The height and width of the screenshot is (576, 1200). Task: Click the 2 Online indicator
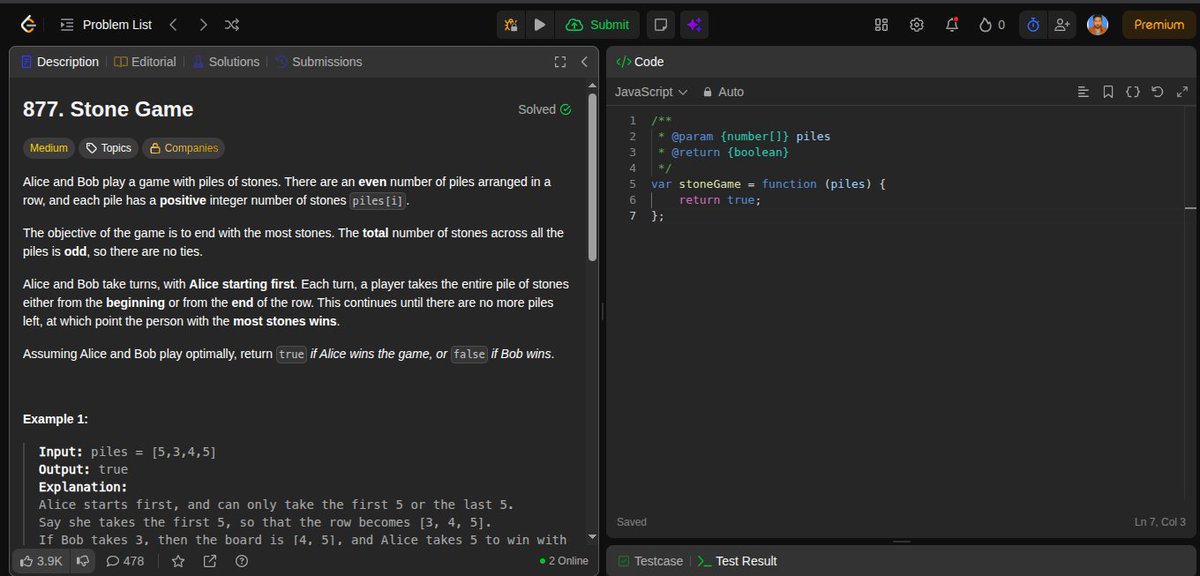(564, 561)
